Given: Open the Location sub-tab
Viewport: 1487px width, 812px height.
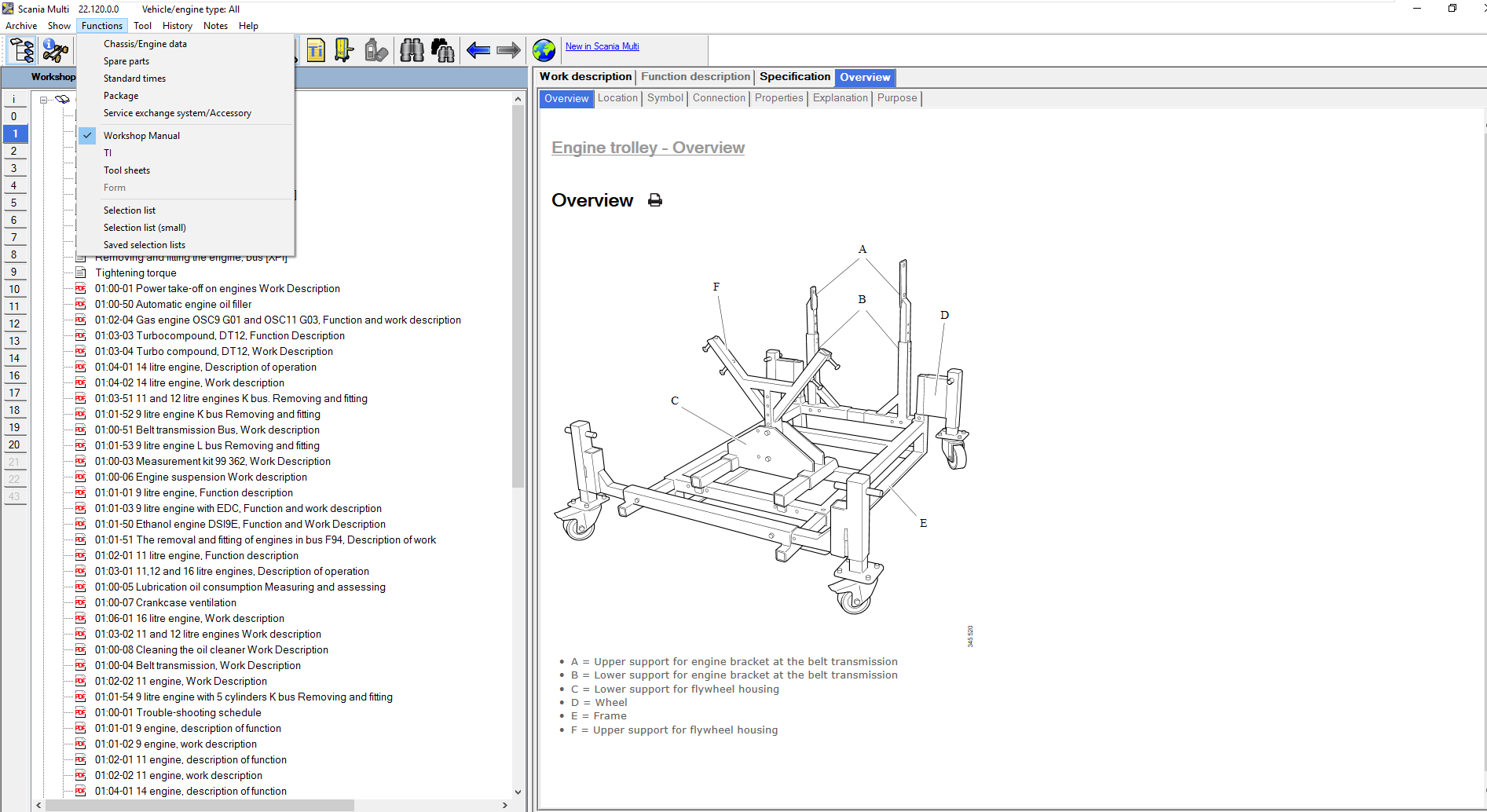Looking at the screenshot, I should point(617,98).
